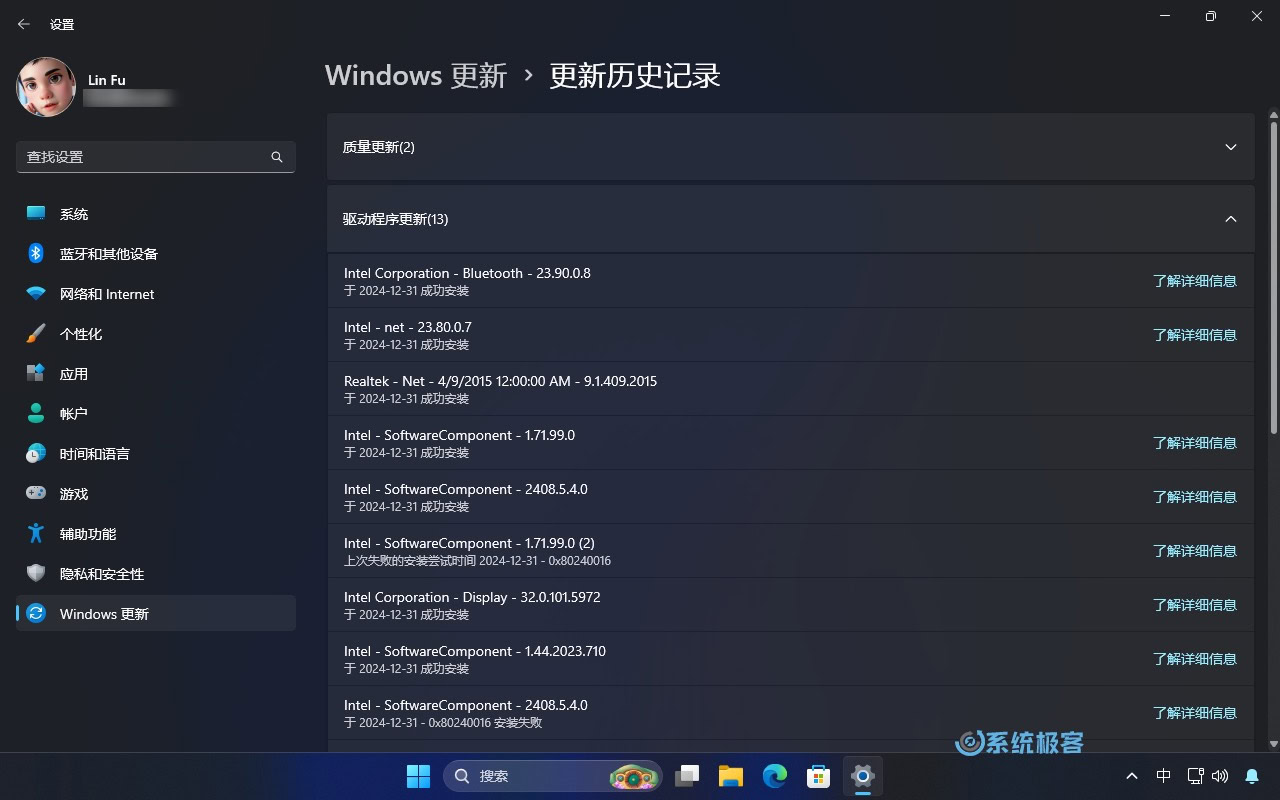Click the System monitor icon in sidebar
Image resolution: width=1280 pixels, height=800 pixels.
(36, 214)
